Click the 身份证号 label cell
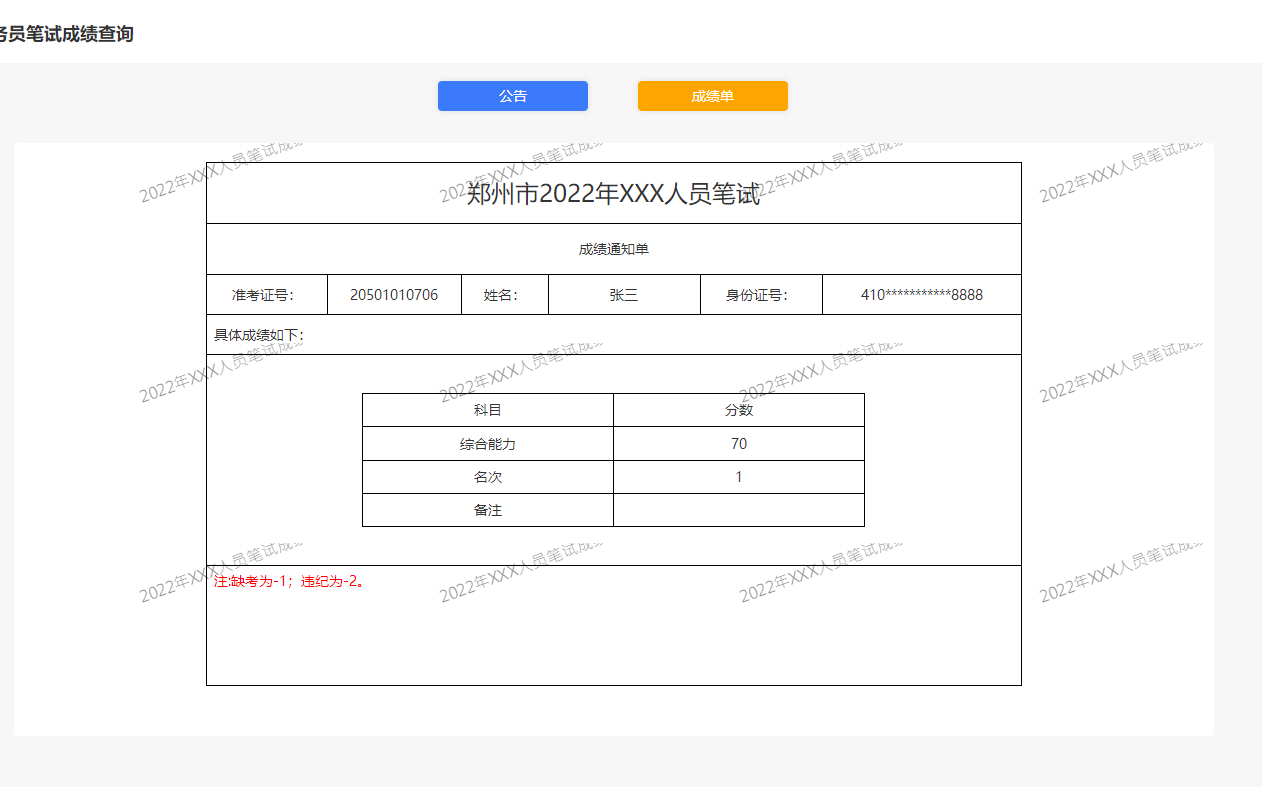This screenshot has width=1262, height=787. pos(759,295)
